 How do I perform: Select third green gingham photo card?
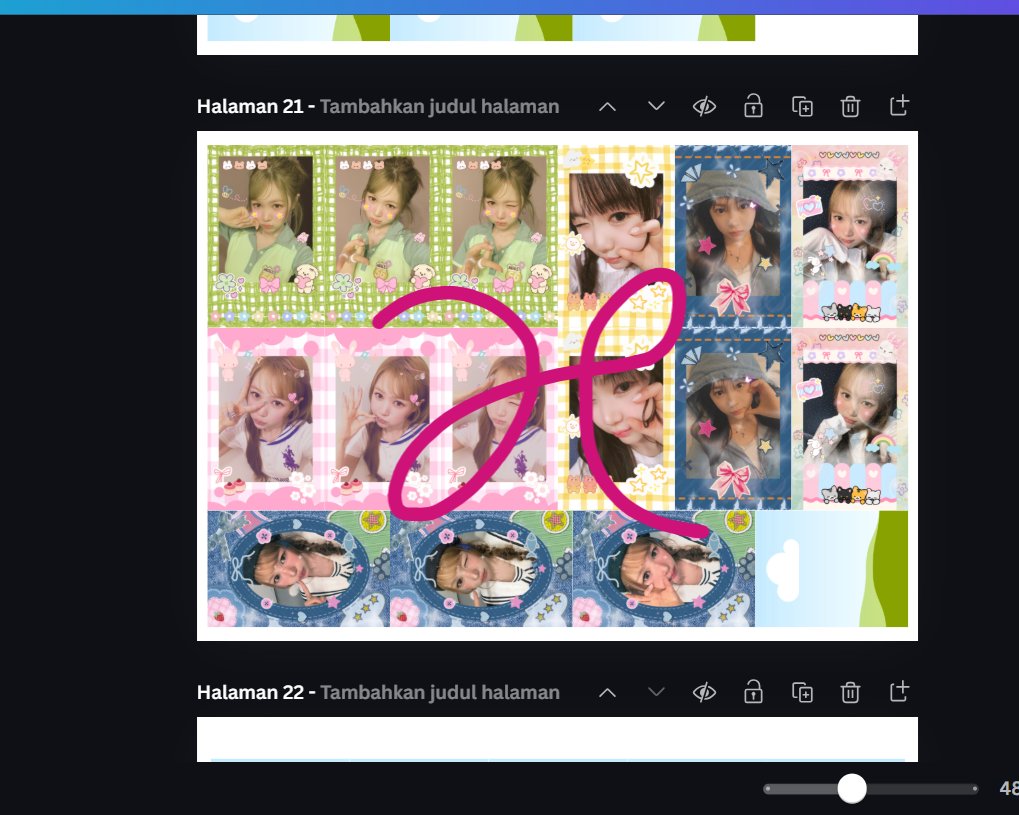(499, 235)
